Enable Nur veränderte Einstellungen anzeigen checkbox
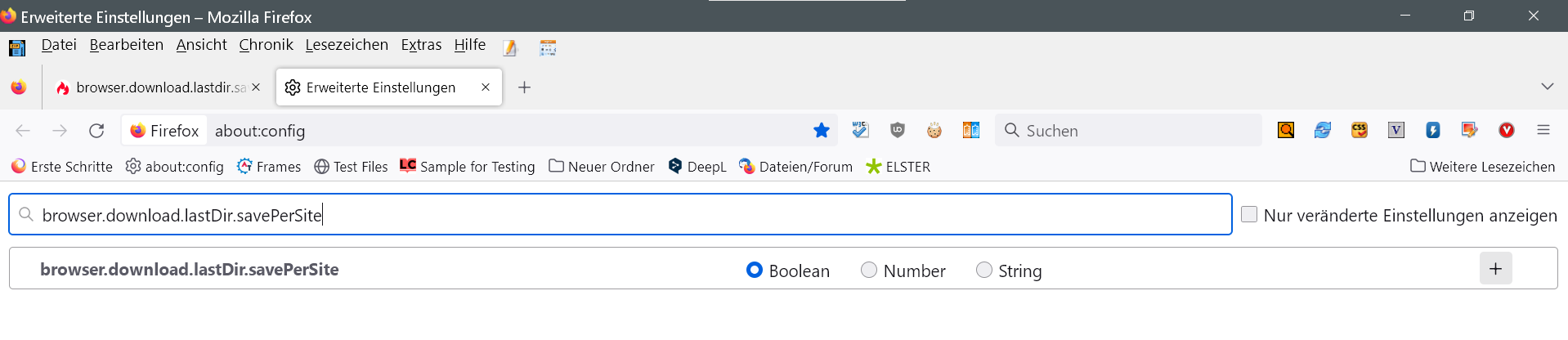This screenshot has height=340, width=1568. click(x=1249, y=214)
